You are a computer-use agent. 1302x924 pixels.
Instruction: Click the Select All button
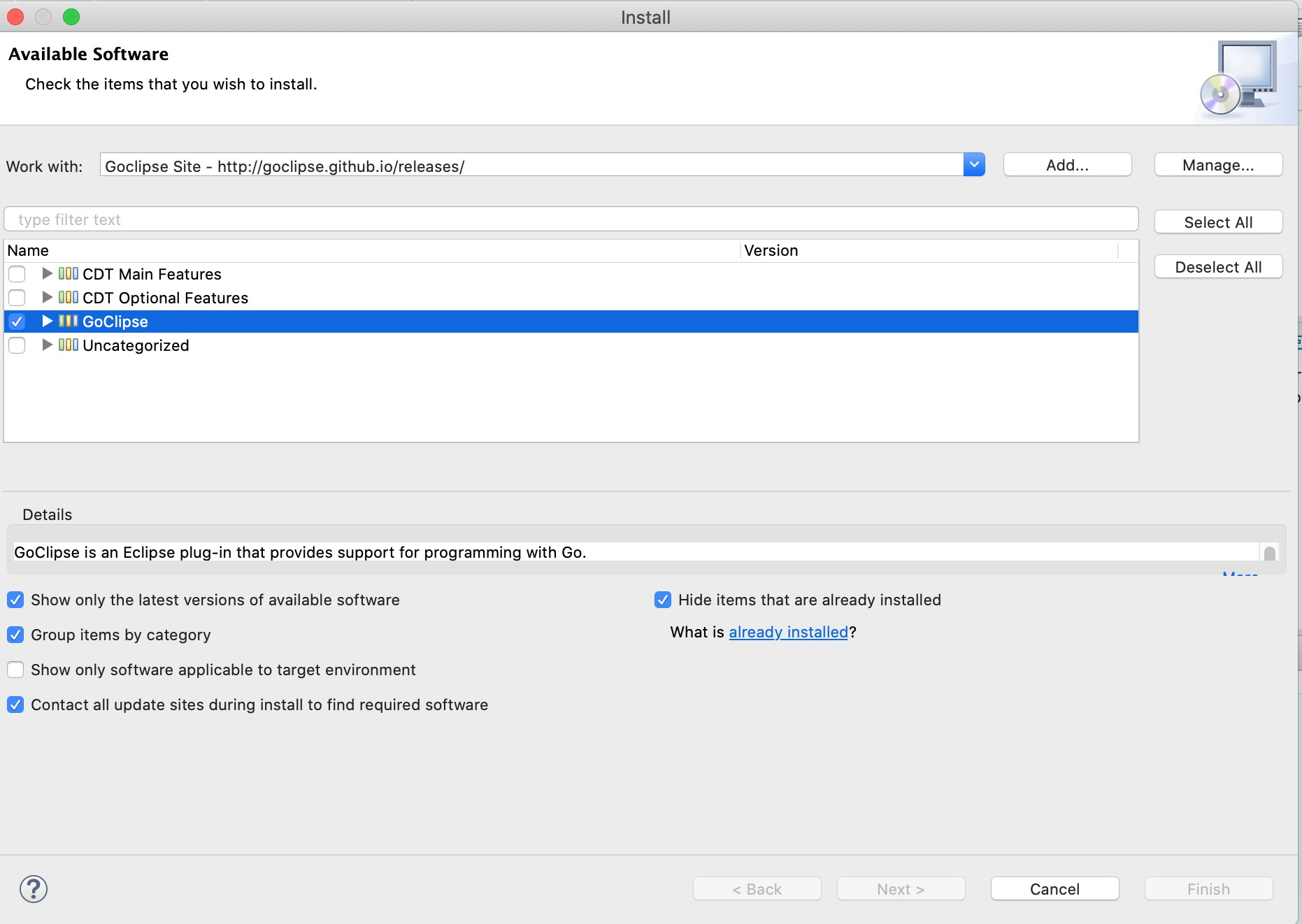[x=1217, y=222]
